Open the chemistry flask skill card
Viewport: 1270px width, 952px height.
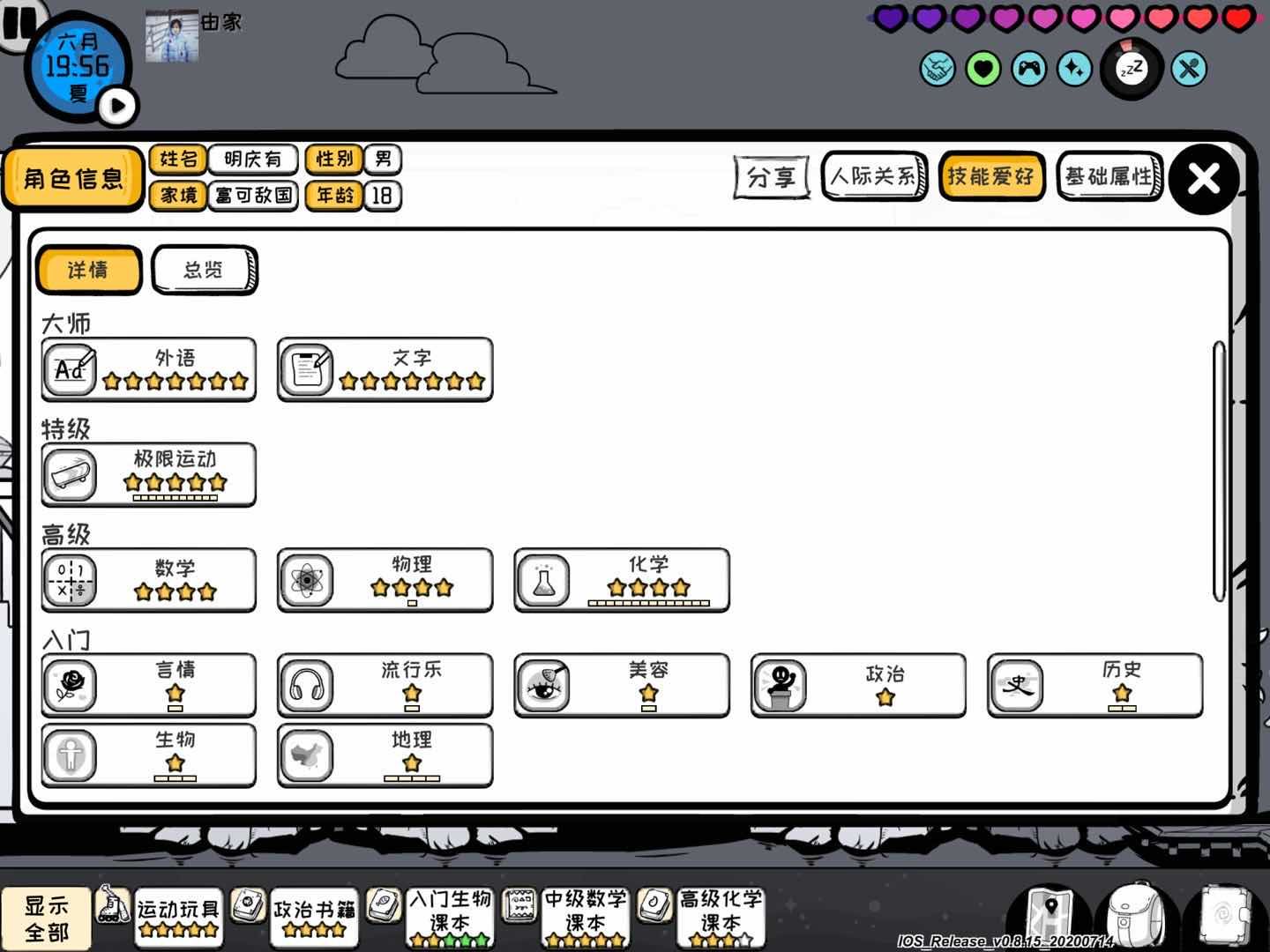622,580
